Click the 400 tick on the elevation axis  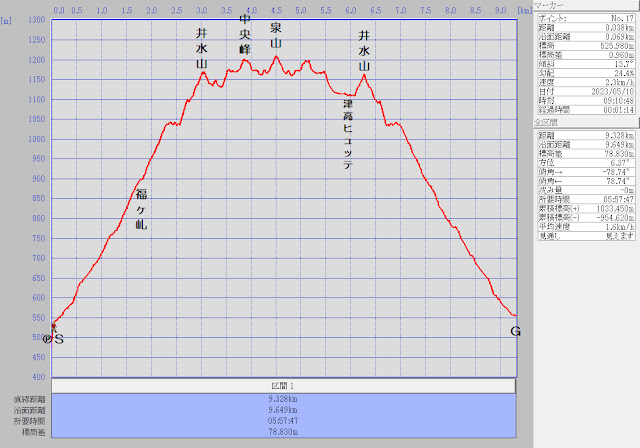(x=39, y=377)
